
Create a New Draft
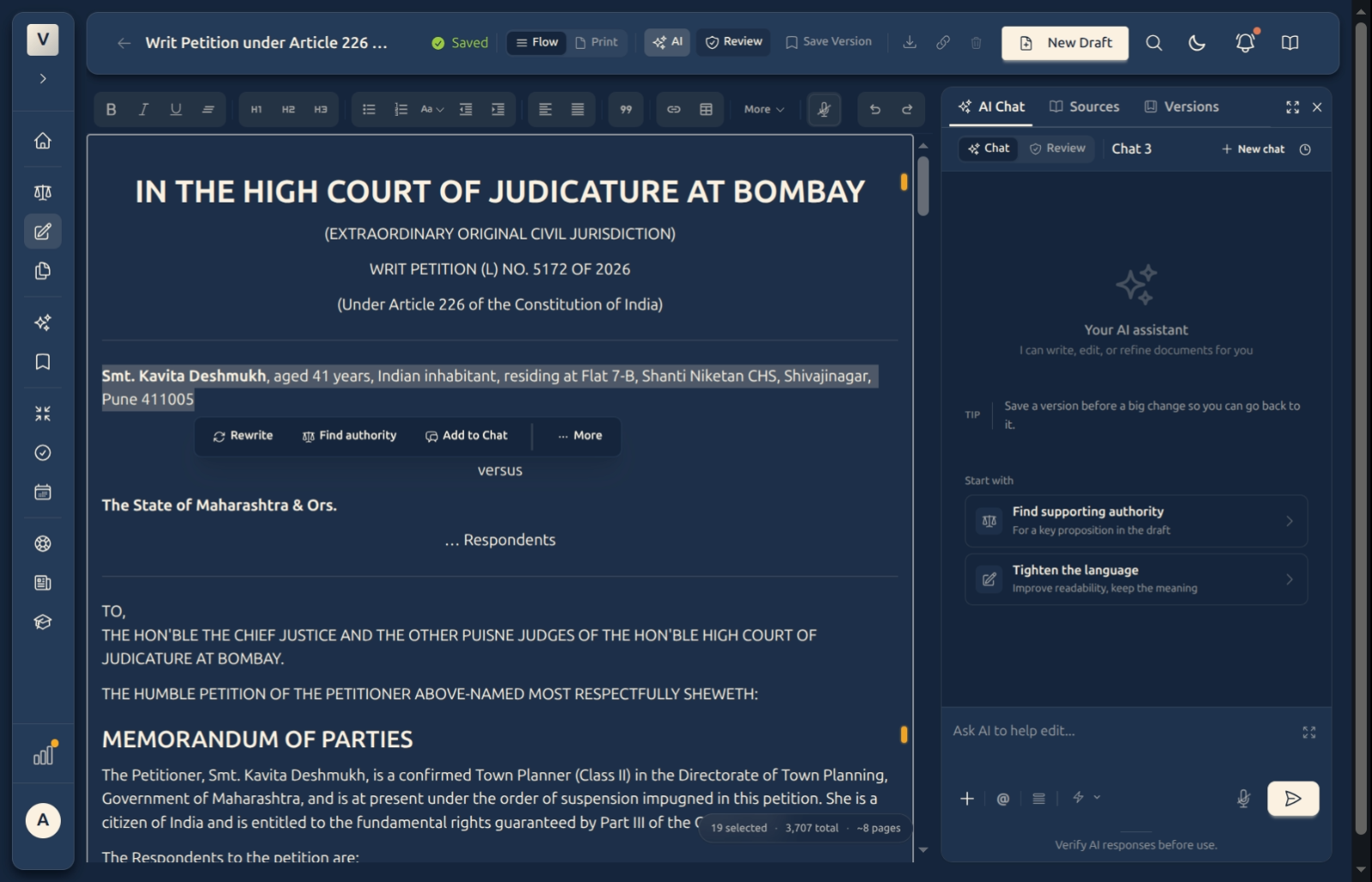[1065, 43]
